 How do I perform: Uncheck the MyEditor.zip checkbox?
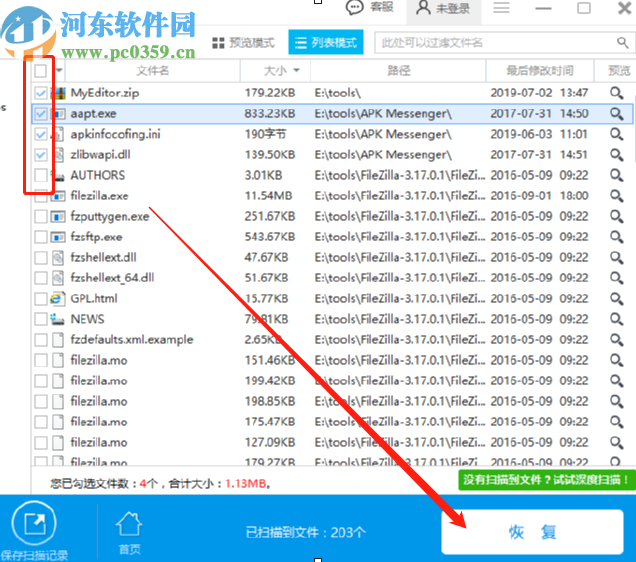[x=41, y=93]
